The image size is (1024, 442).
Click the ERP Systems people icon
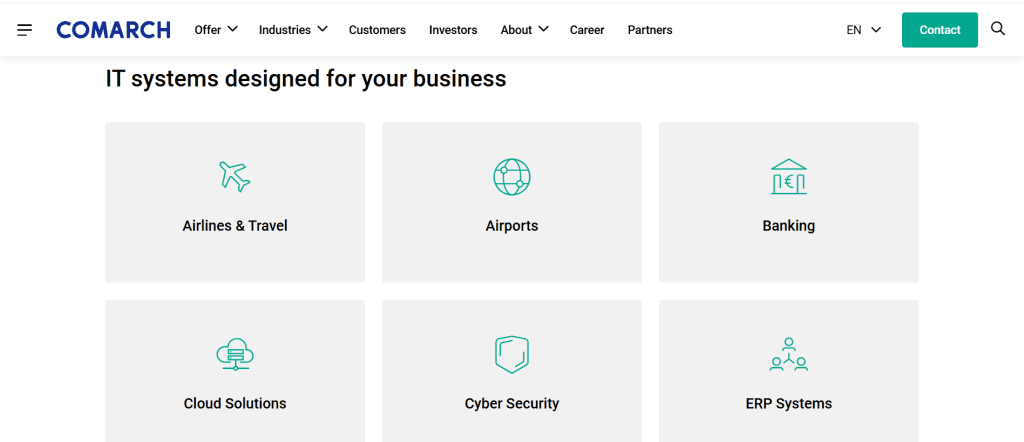(788, 354)
